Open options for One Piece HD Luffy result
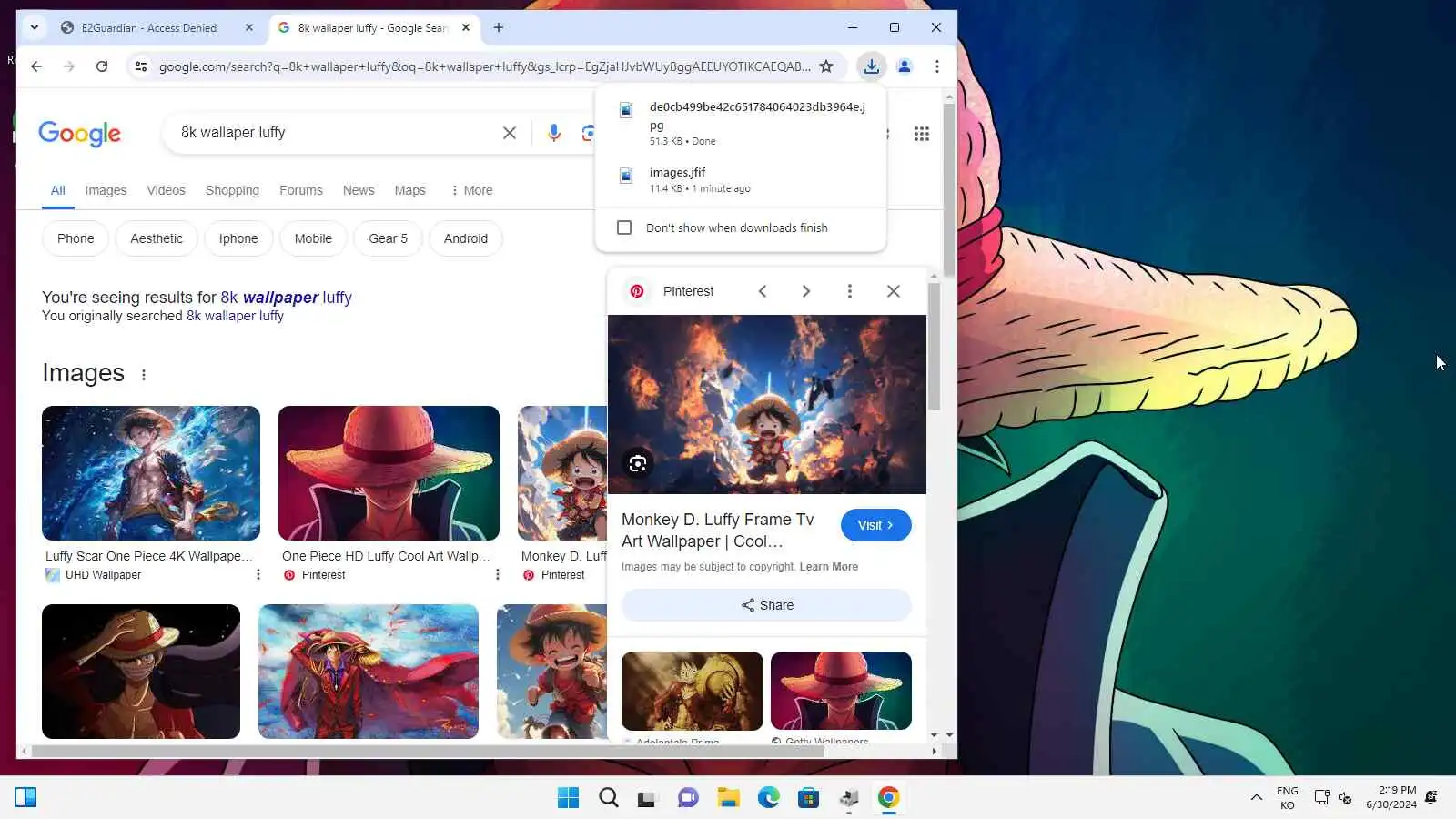The image size is (1456, 819). (x=497, y=574)
